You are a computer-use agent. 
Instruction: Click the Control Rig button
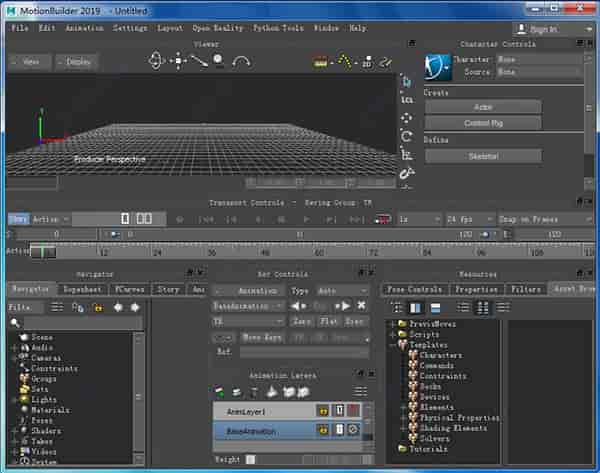[482, 123]
